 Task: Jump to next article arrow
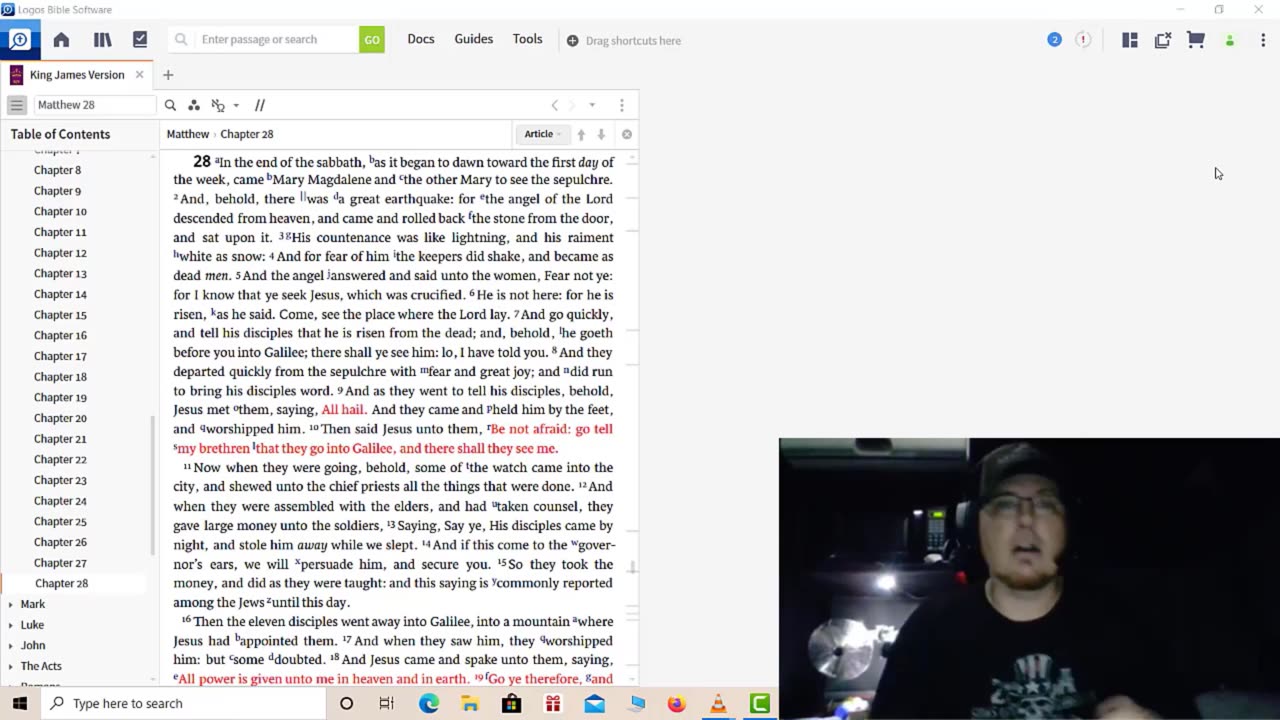point(601,134)
